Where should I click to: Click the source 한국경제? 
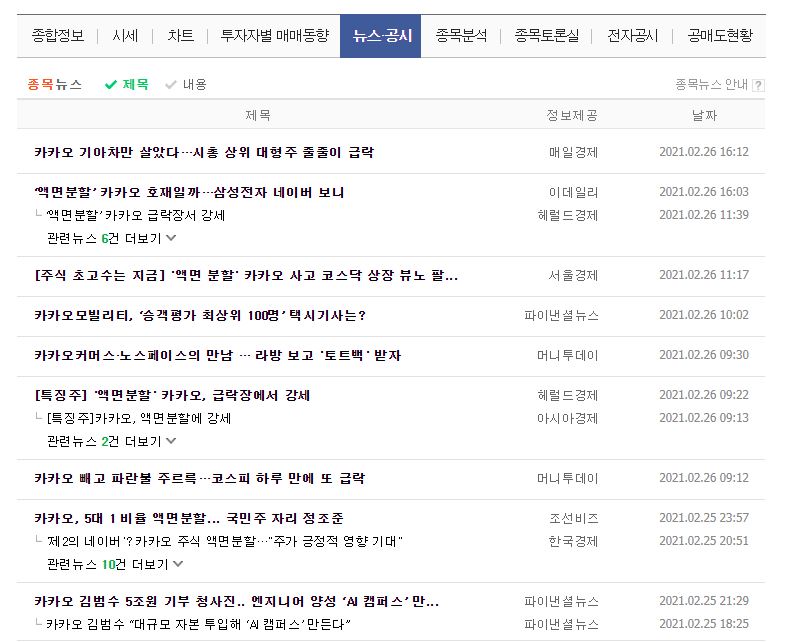[573, 541]
